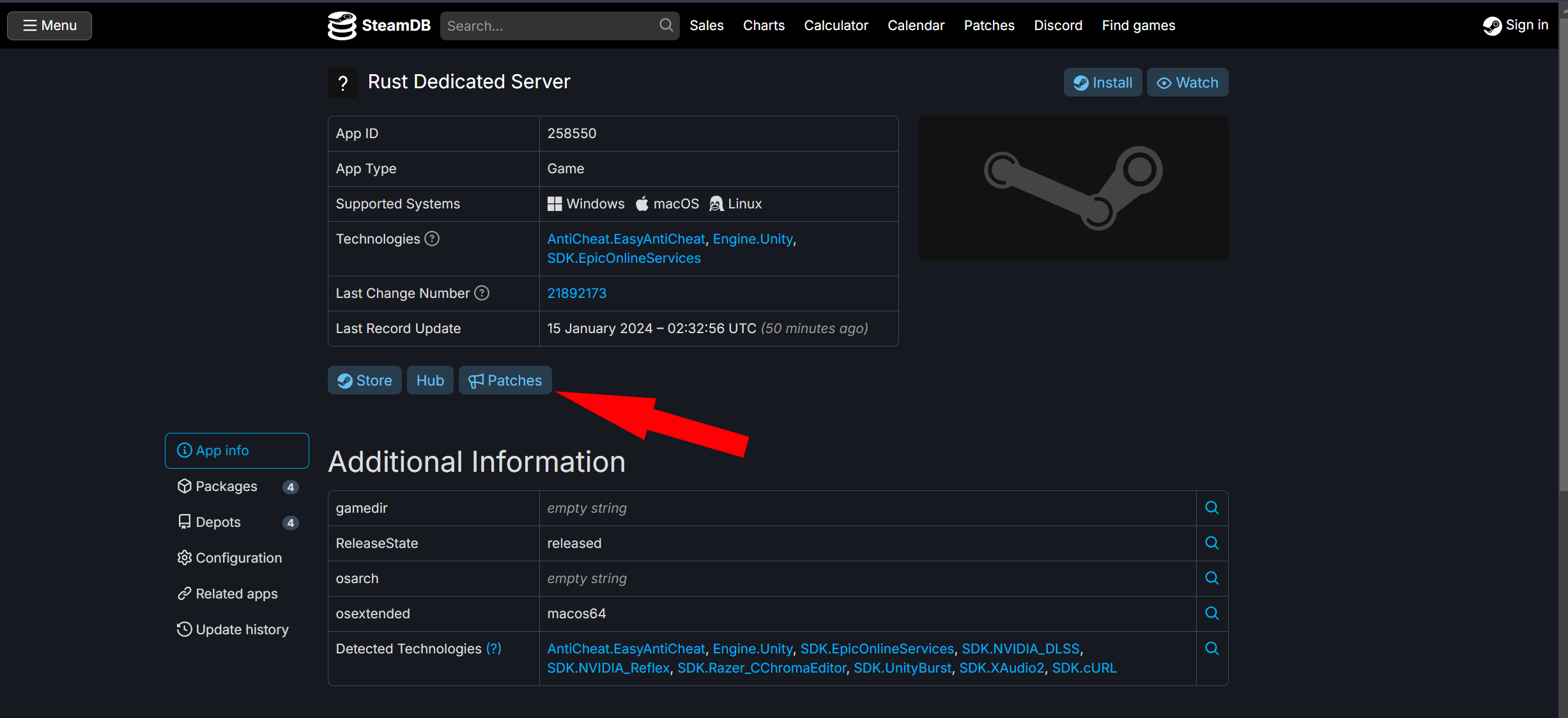The width and height of the screenshot is (1568, 718).
Task: Click the help icon next to Technologies
Action: point(432,238)
